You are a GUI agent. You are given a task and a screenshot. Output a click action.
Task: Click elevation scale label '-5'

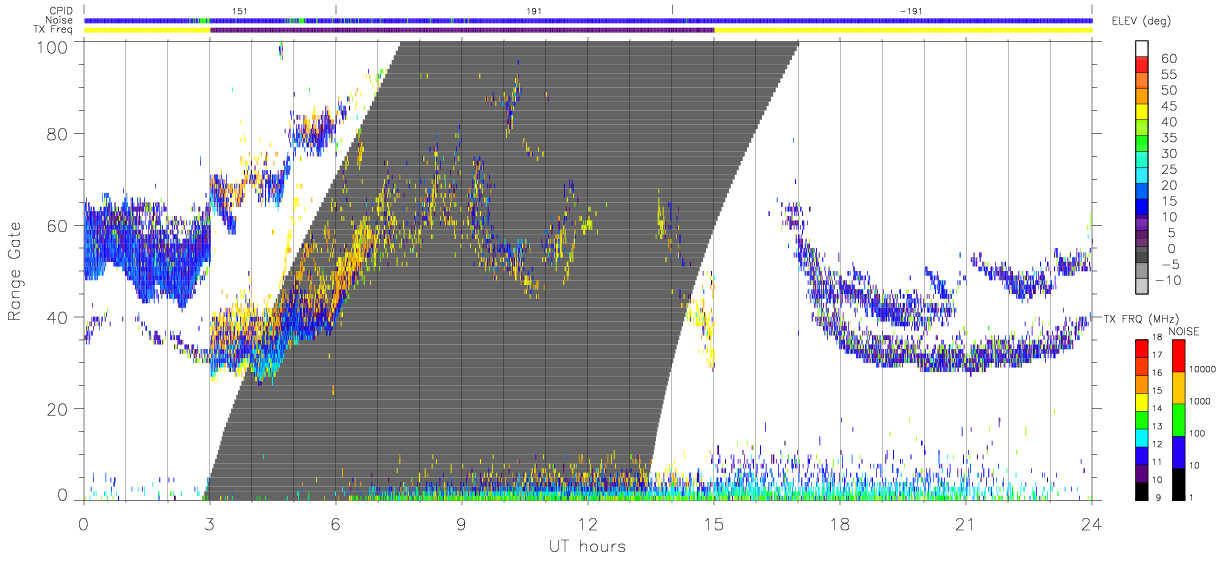point(1171,266)
